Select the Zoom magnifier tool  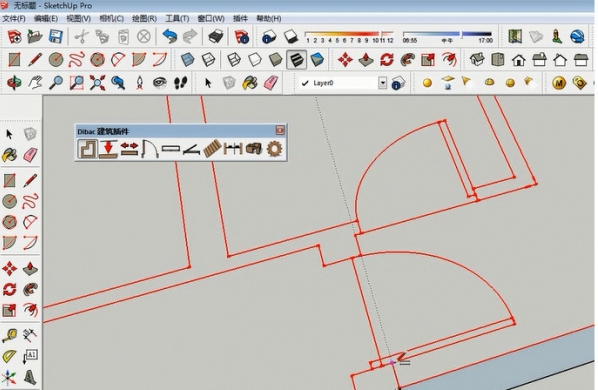click(56, 83)
